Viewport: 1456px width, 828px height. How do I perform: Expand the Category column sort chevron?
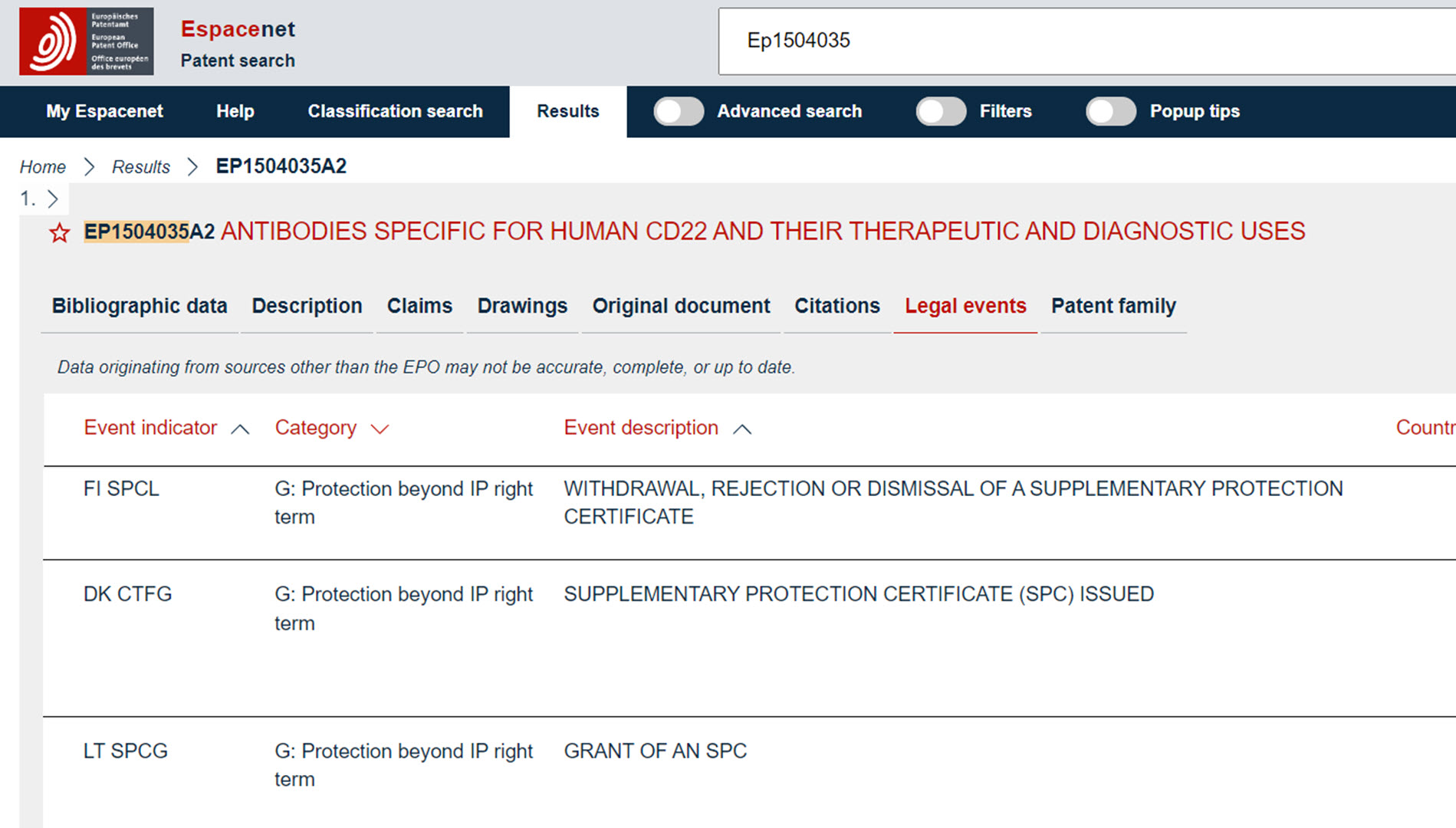pos(380,429)
